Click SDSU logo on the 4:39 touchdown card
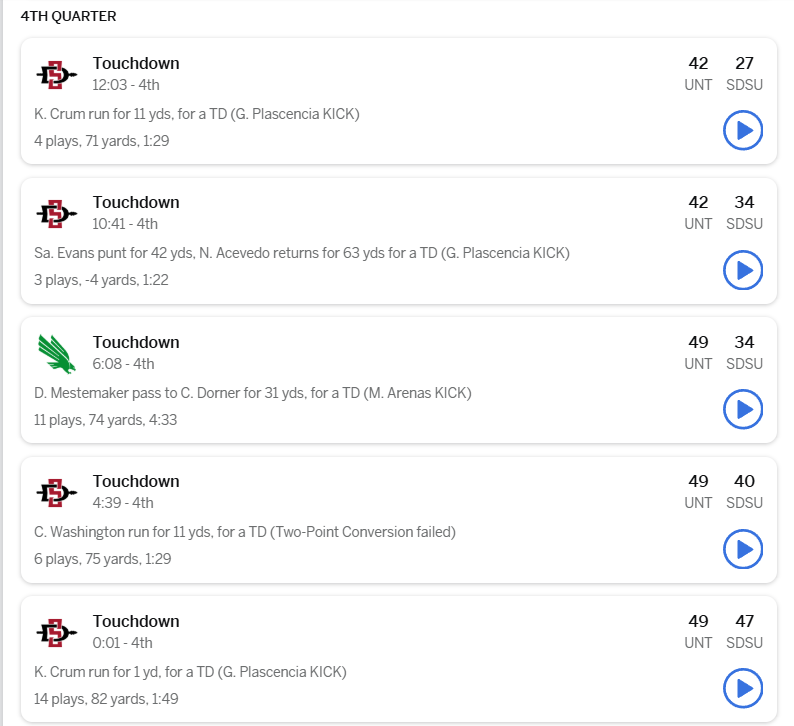 [x=56, y=492]
